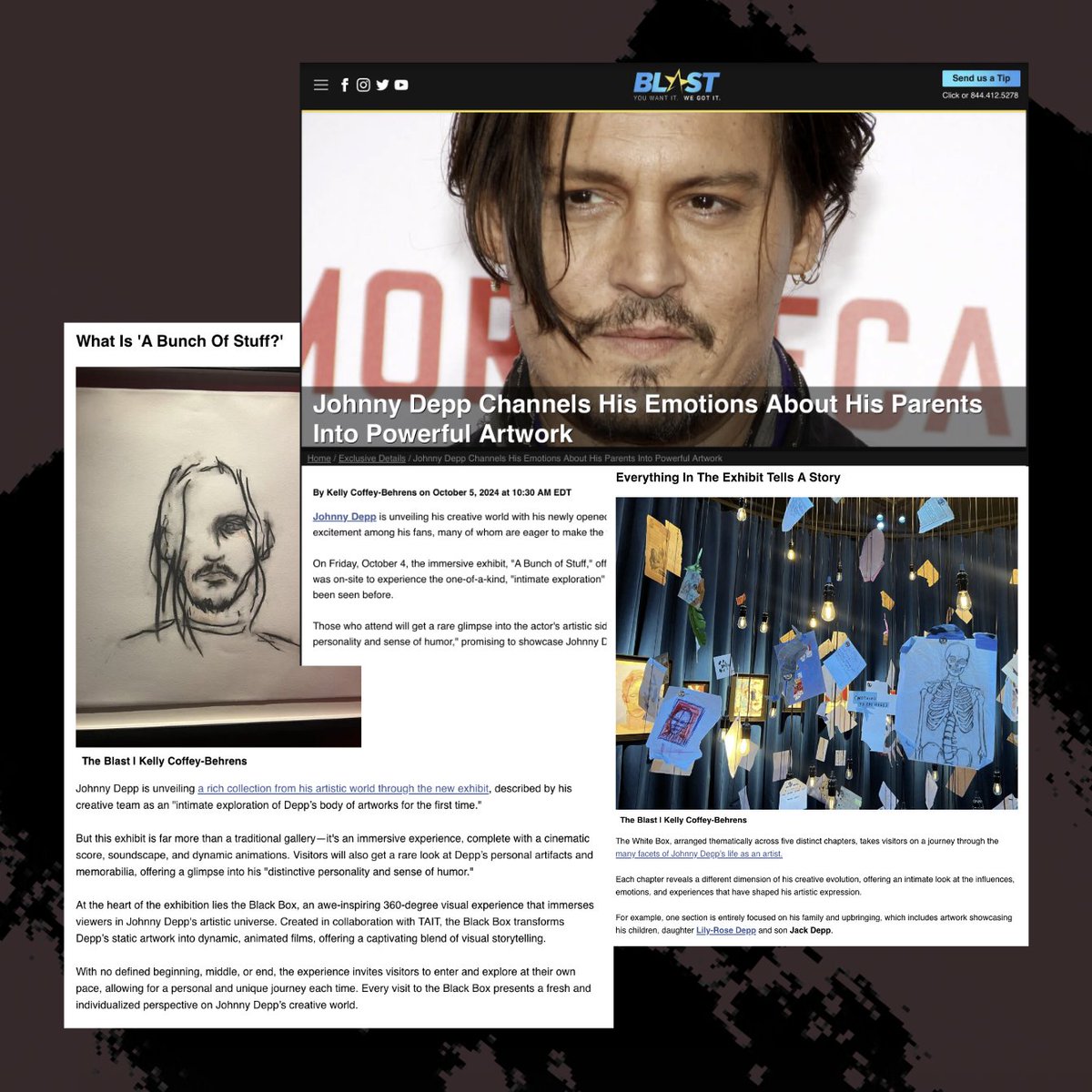The image size is (1092, 1092).
Task: Click the paragraph starting 'But this exhibit is far more'
Action: 334,855
